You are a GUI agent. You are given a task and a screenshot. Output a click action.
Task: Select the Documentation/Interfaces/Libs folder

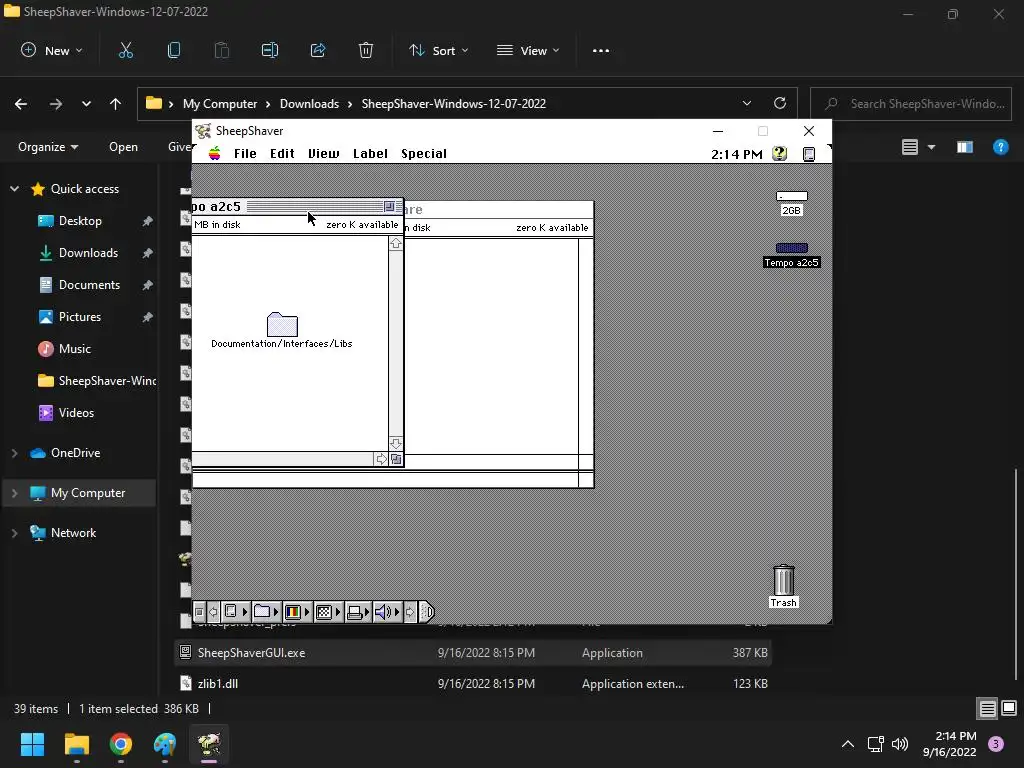click(x=281, y=330)
